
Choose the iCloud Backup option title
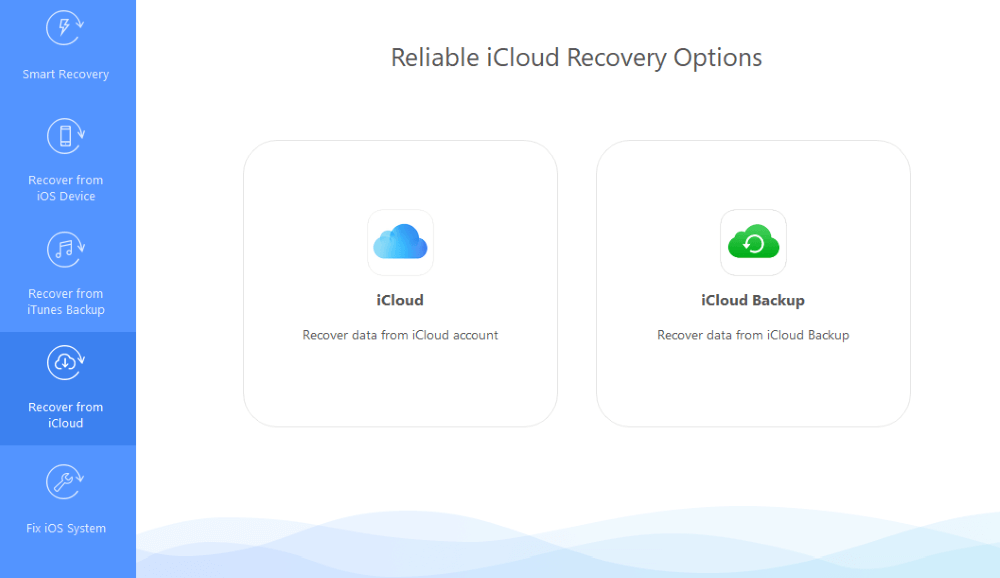(753, 300)
